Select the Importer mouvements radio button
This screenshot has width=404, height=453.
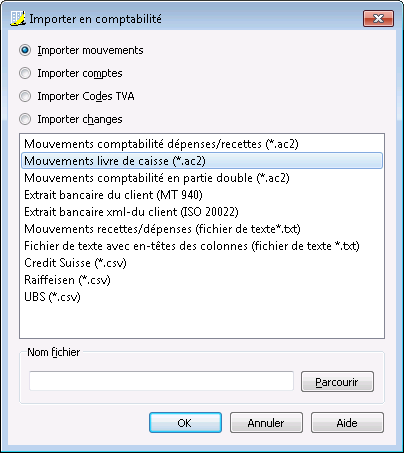[25, 50]
